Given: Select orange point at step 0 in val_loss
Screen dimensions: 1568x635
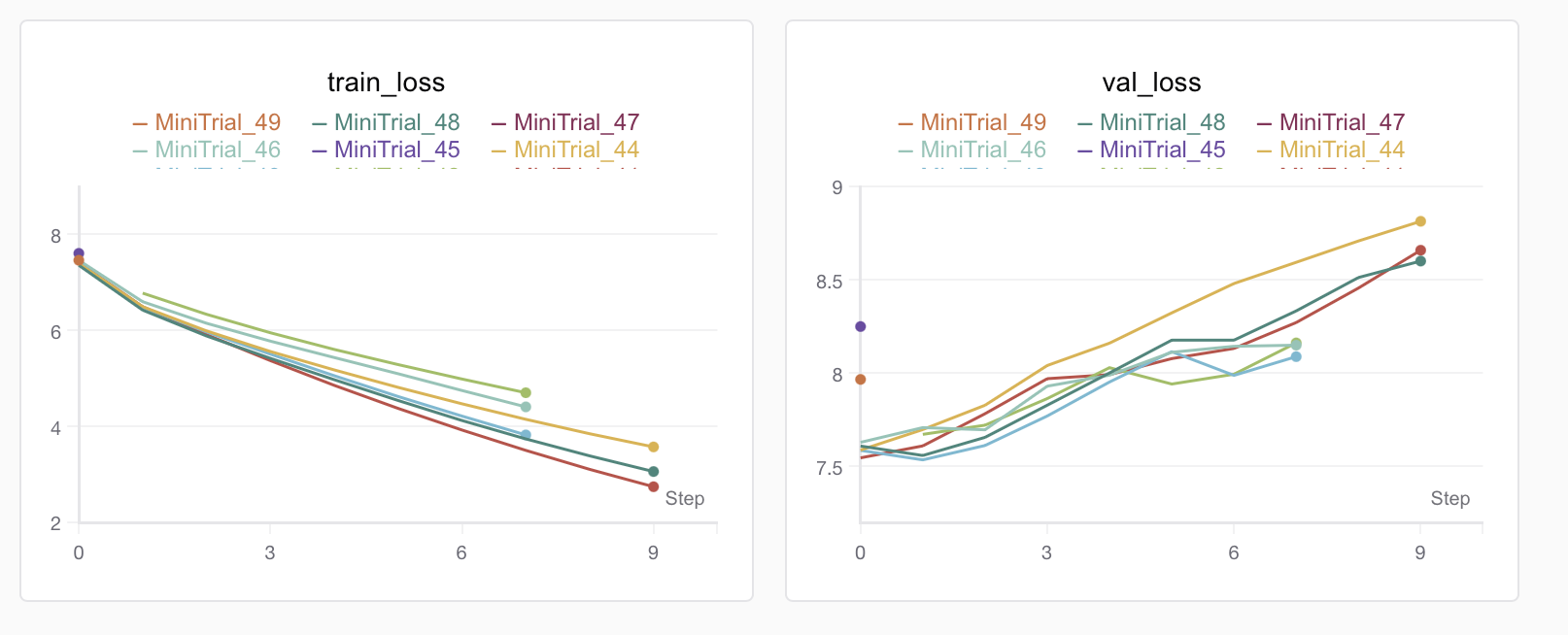Looking at the screenshot, I should pyautogui.click(x=860, y=380).
